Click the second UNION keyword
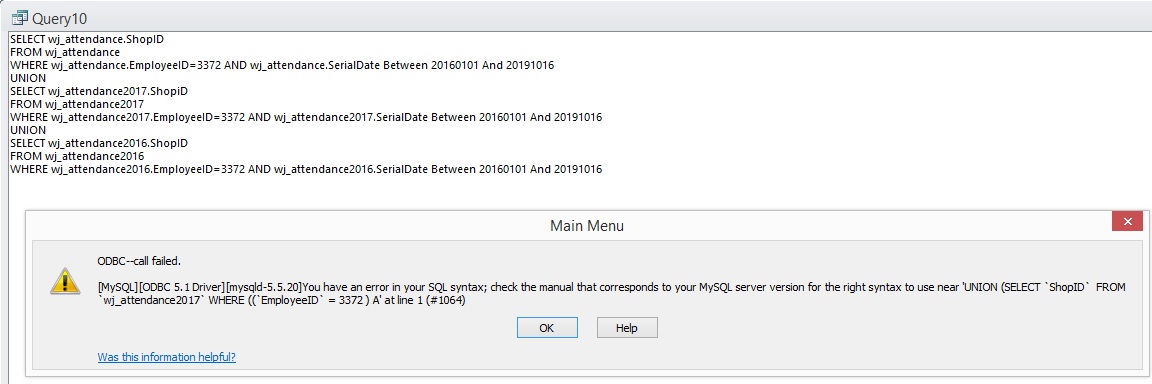This screenshot has height=384, width=1152. point(27,131)
